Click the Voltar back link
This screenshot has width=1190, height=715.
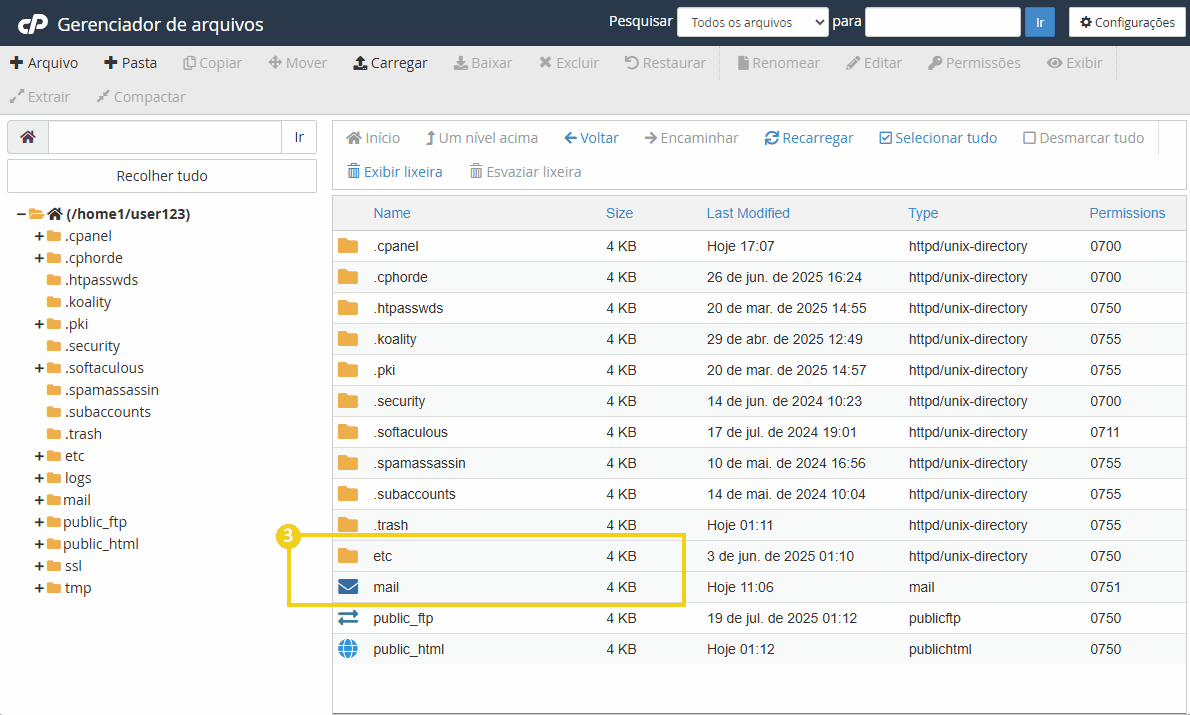(591, 138)
